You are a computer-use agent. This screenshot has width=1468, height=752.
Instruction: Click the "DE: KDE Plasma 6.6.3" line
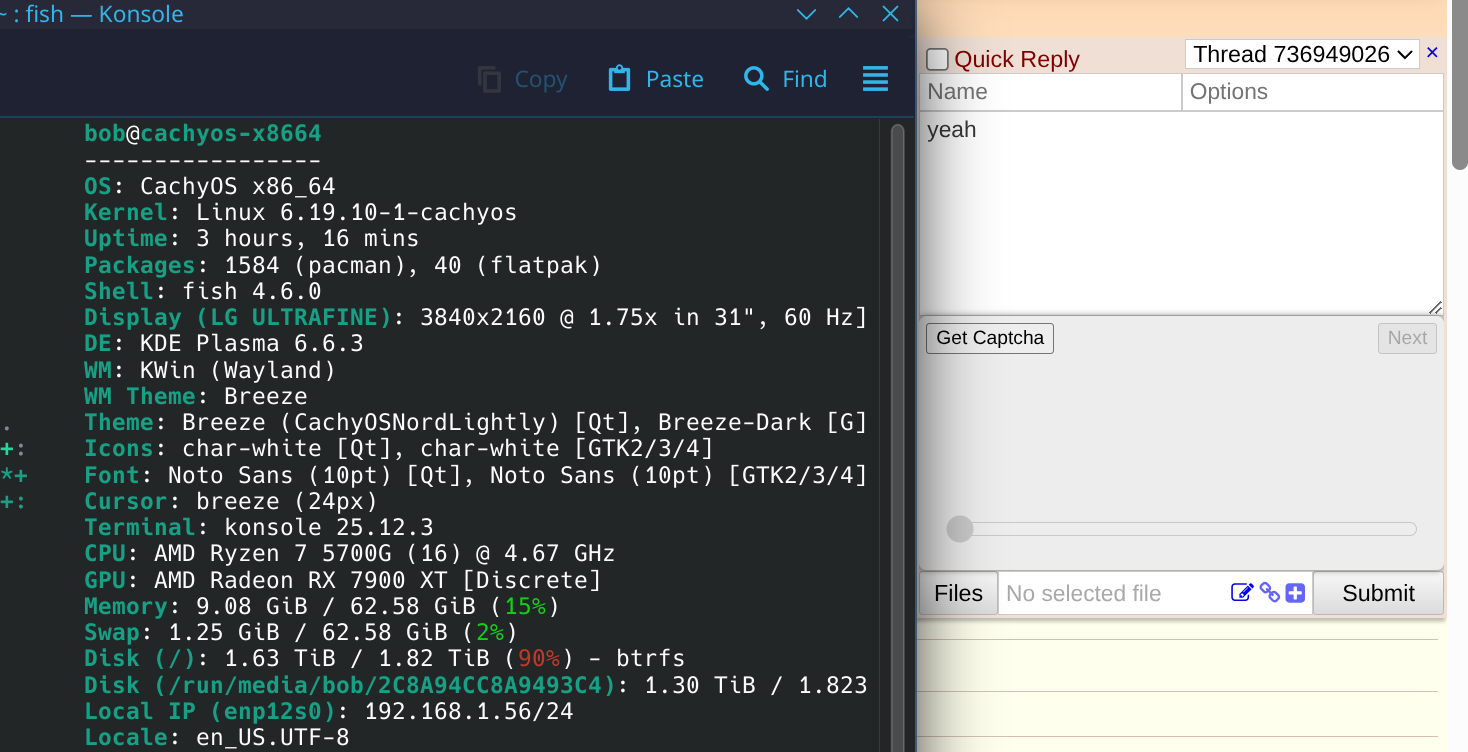click(224, 343)
